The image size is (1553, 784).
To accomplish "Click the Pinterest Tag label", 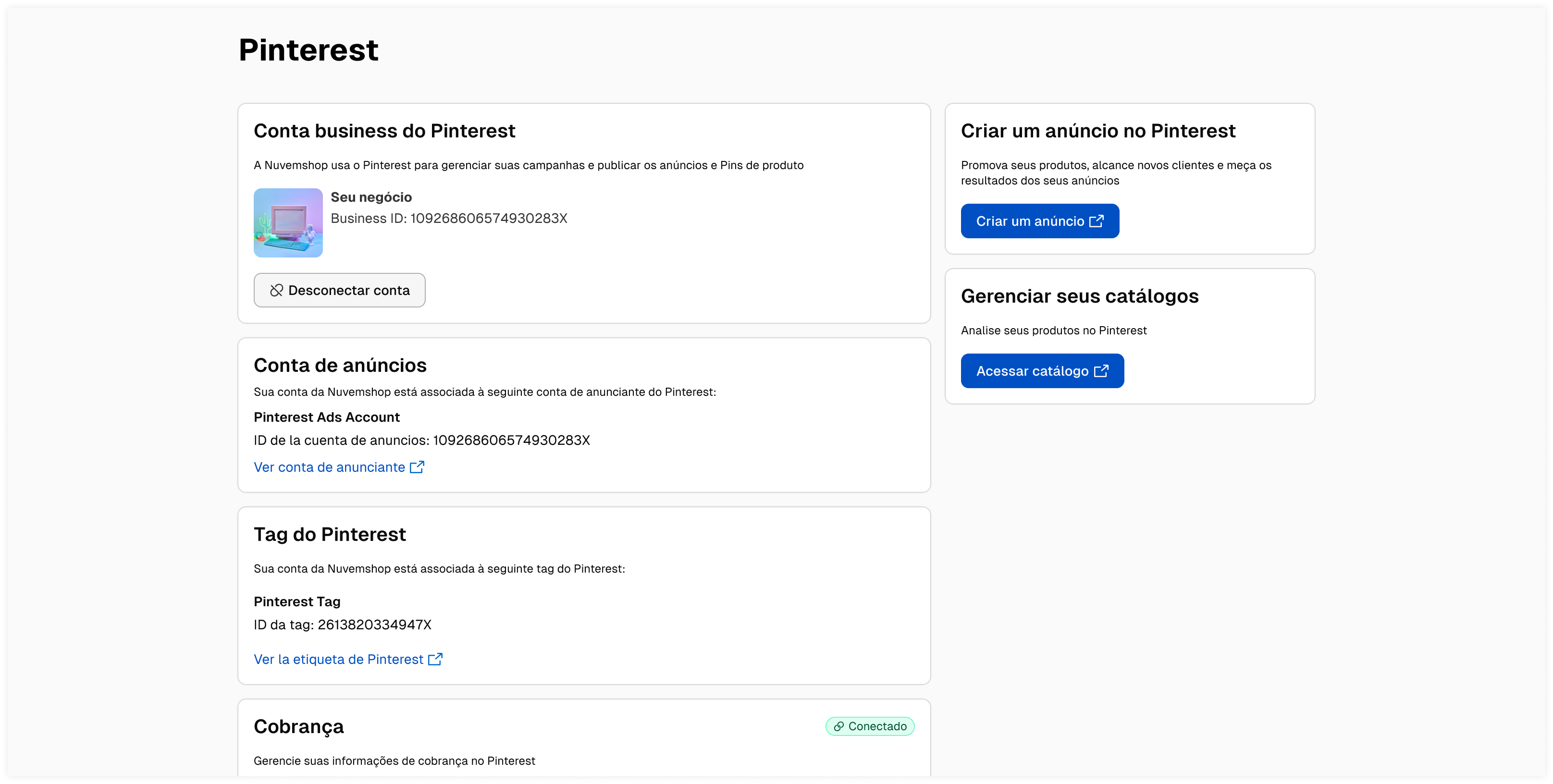I will pyautogui.click(x=297, y=601).
